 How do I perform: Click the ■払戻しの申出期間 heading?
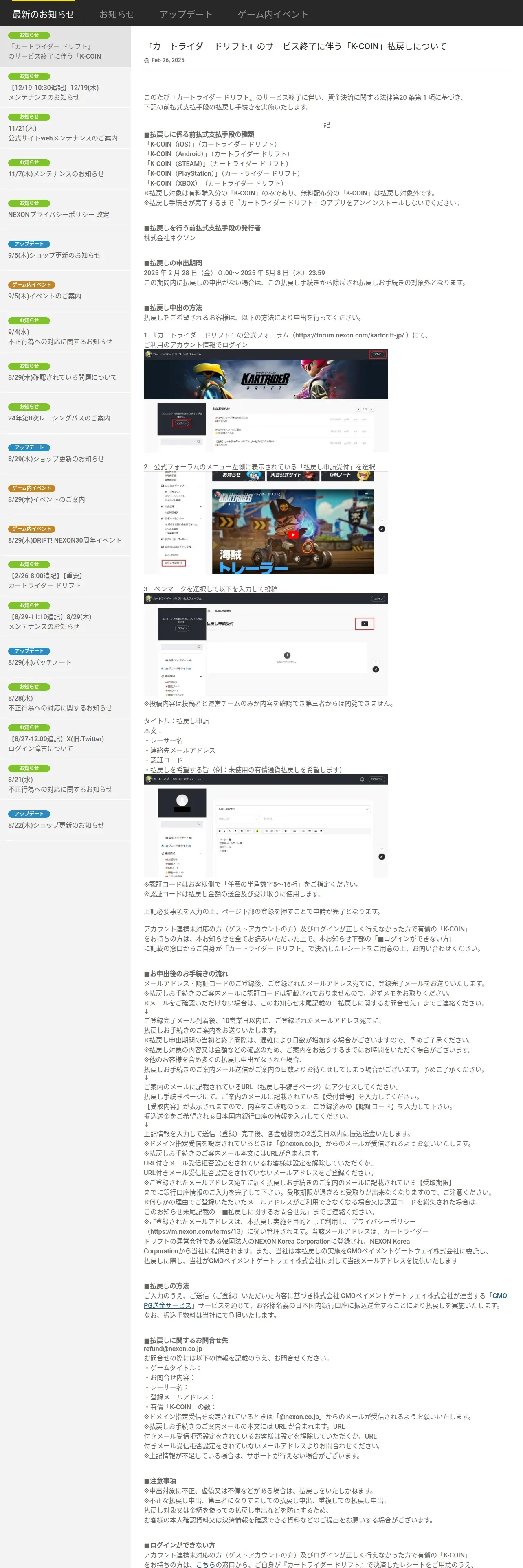pos(173,263)
